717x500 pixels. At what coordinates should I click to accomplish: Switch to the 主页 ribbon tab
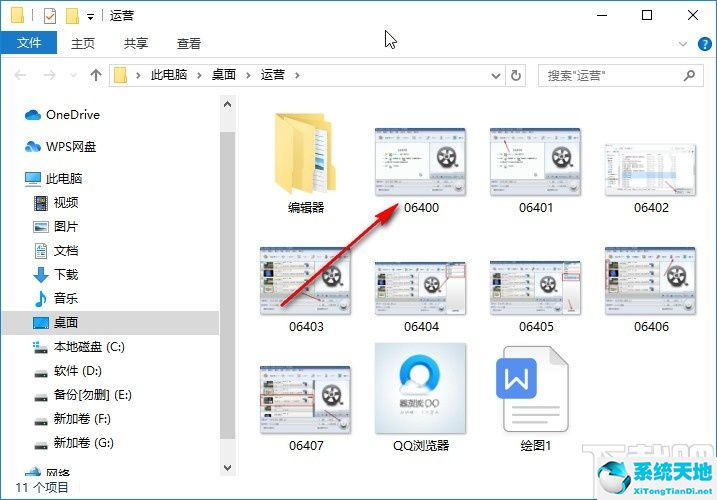pos(83,43)
